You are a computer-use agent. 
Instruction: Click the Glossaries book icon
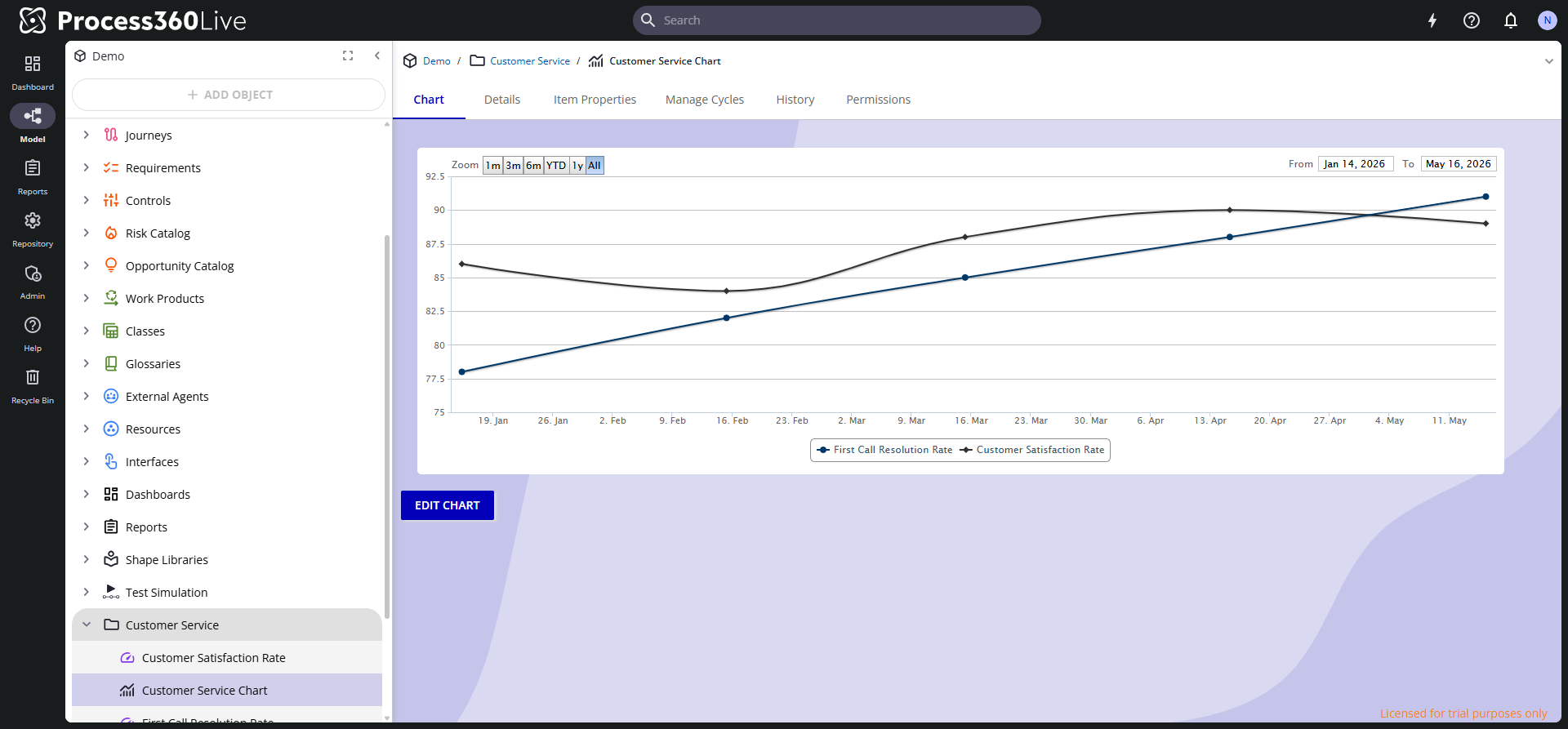111,363
